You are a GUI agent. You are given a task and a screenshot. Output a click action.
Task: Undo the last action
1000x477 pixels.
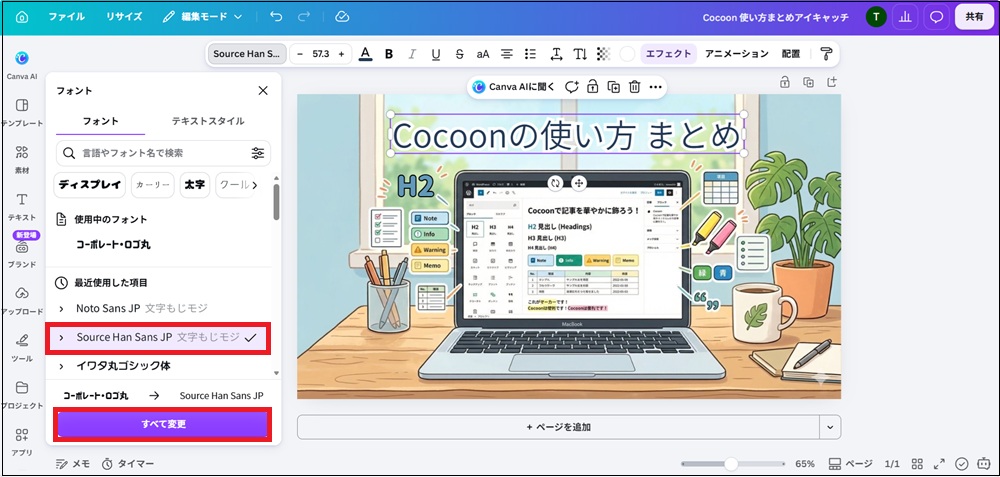point(276,17)
